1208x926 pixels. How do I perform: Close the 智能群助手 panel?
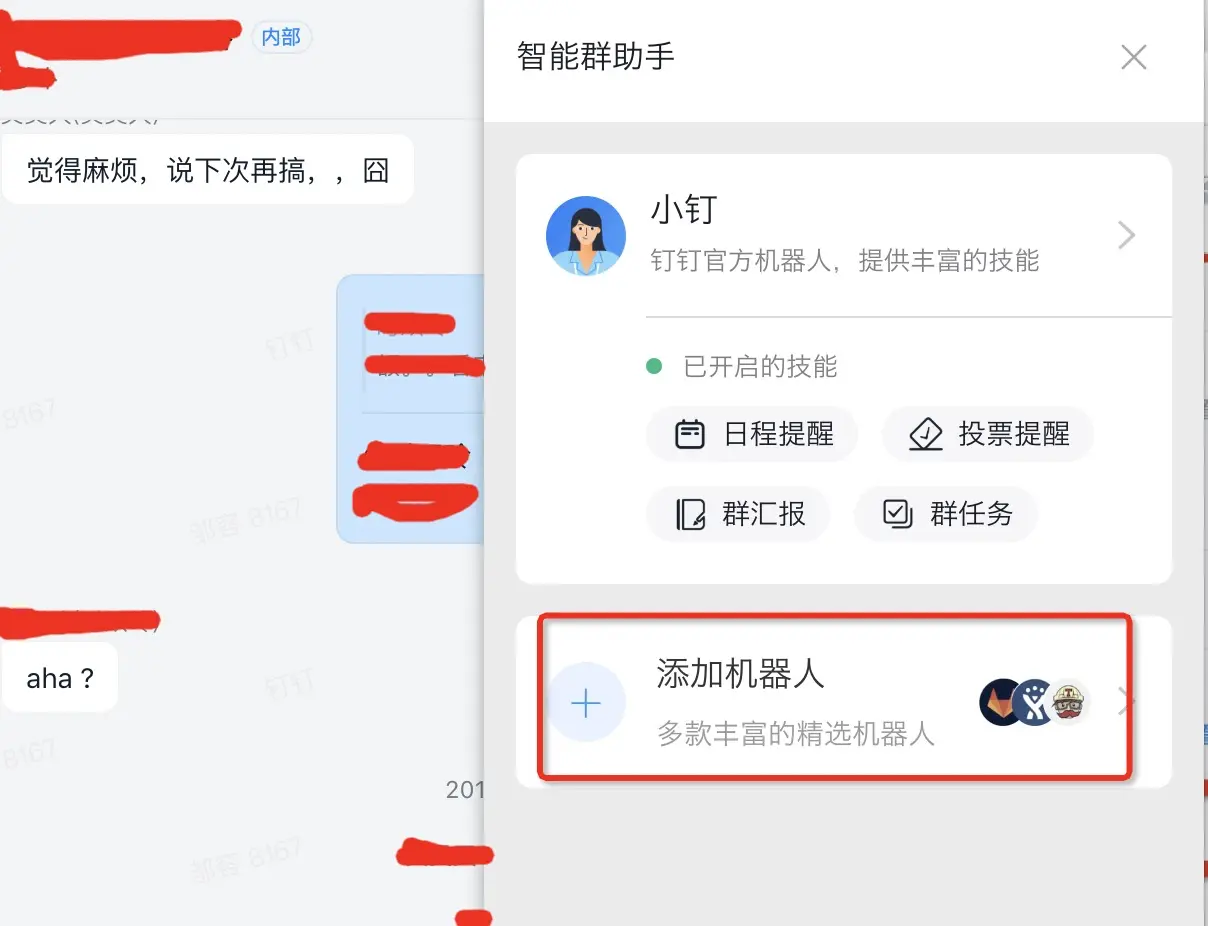click(1134, 57)
